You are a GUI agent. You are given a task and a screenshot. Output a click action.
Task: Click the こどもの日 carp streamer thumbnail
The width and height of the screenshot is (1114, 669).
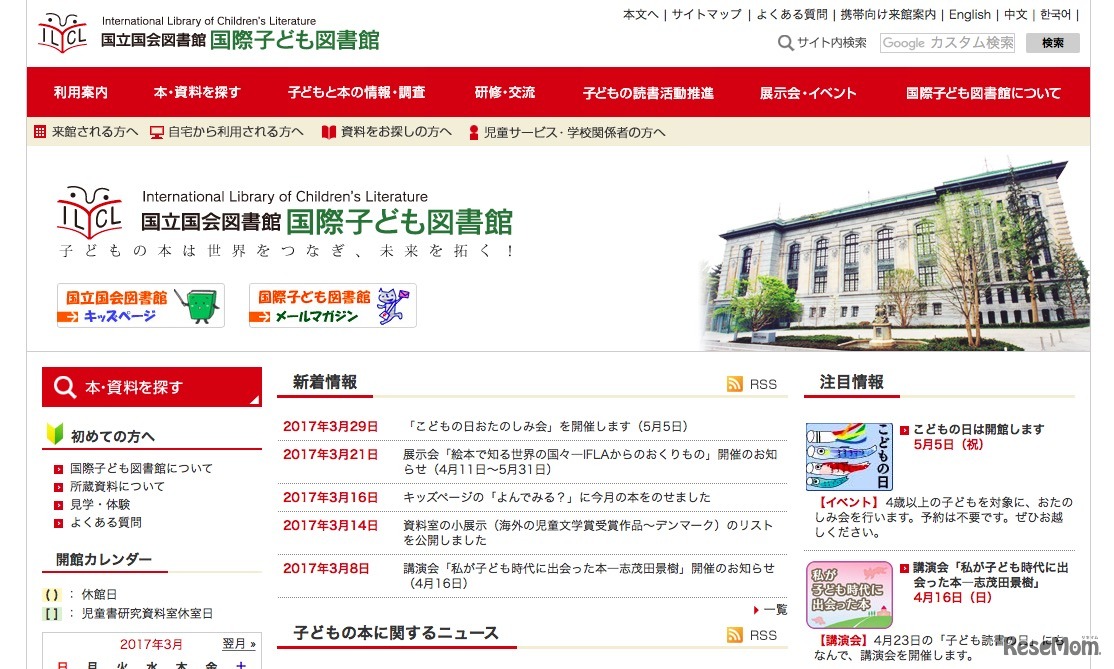coord(849,457)
